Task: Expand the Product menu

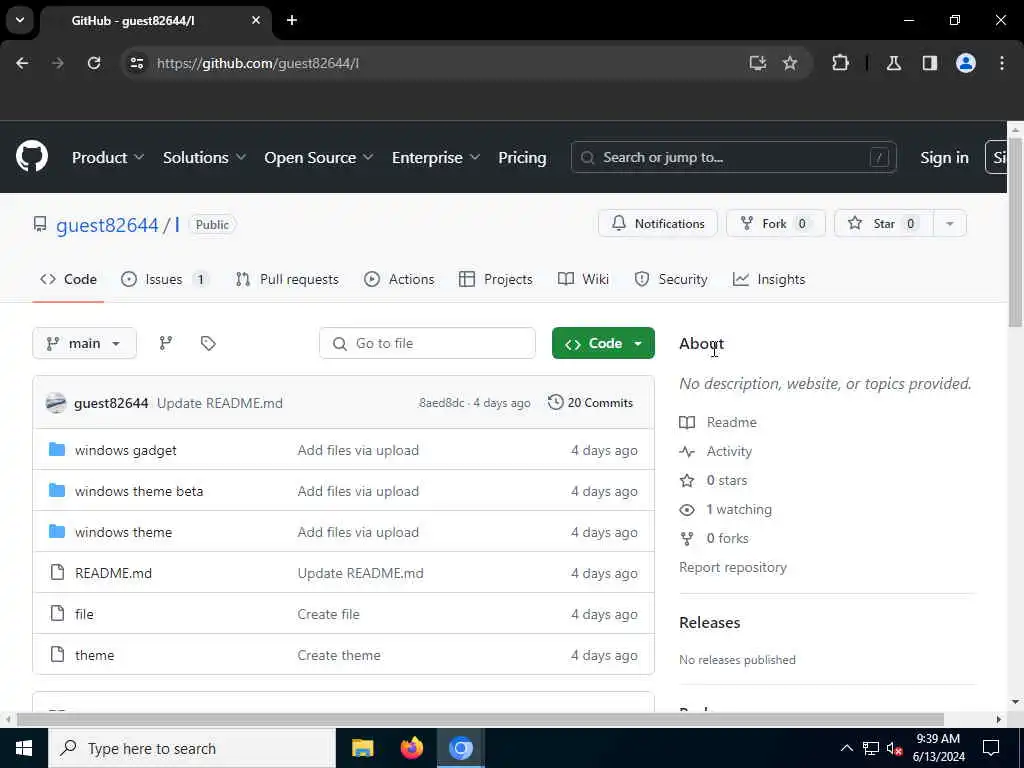Action: point(108,157)
